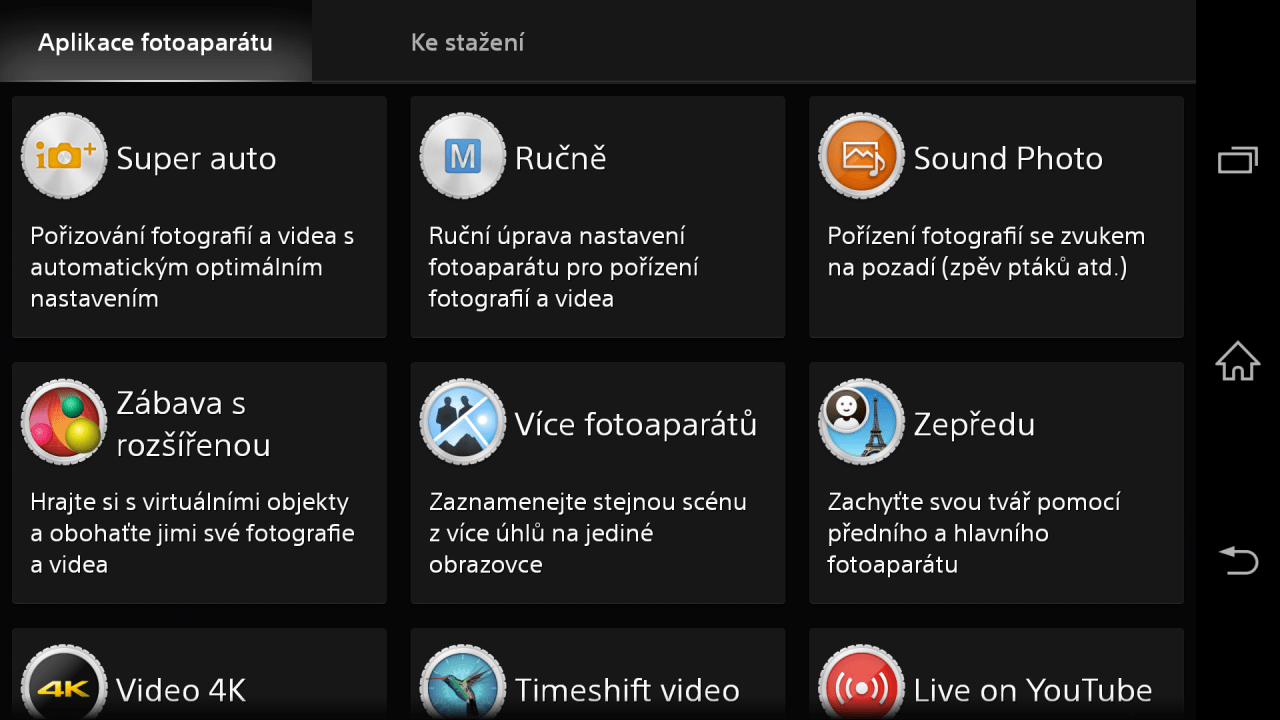Open the Timeshift video hummingbird icon
This screenshot has height=720, width=1280.
(x=462, y=683)
